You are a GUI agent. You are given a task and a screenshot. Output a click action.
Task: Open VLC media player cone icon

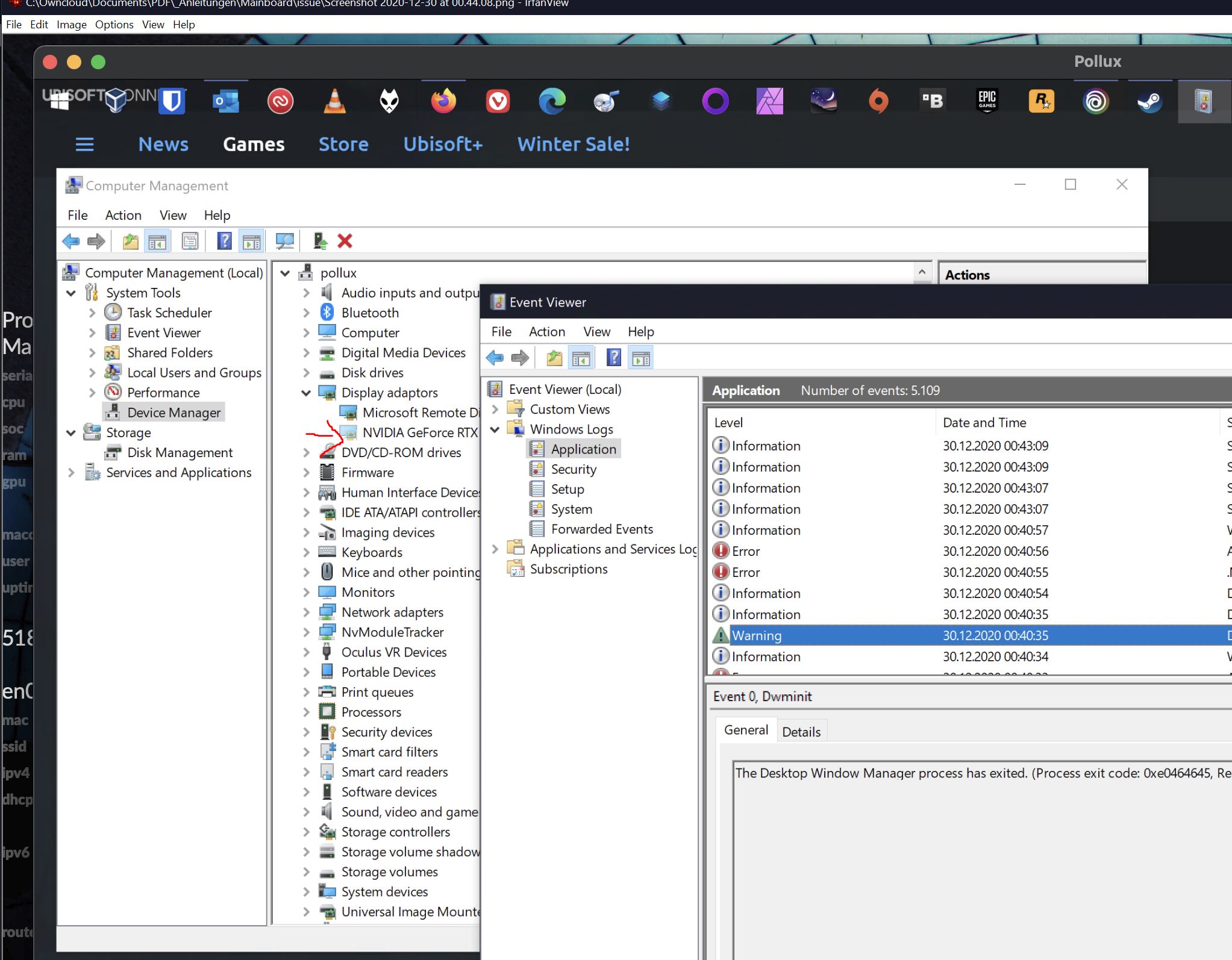[335, 101]
